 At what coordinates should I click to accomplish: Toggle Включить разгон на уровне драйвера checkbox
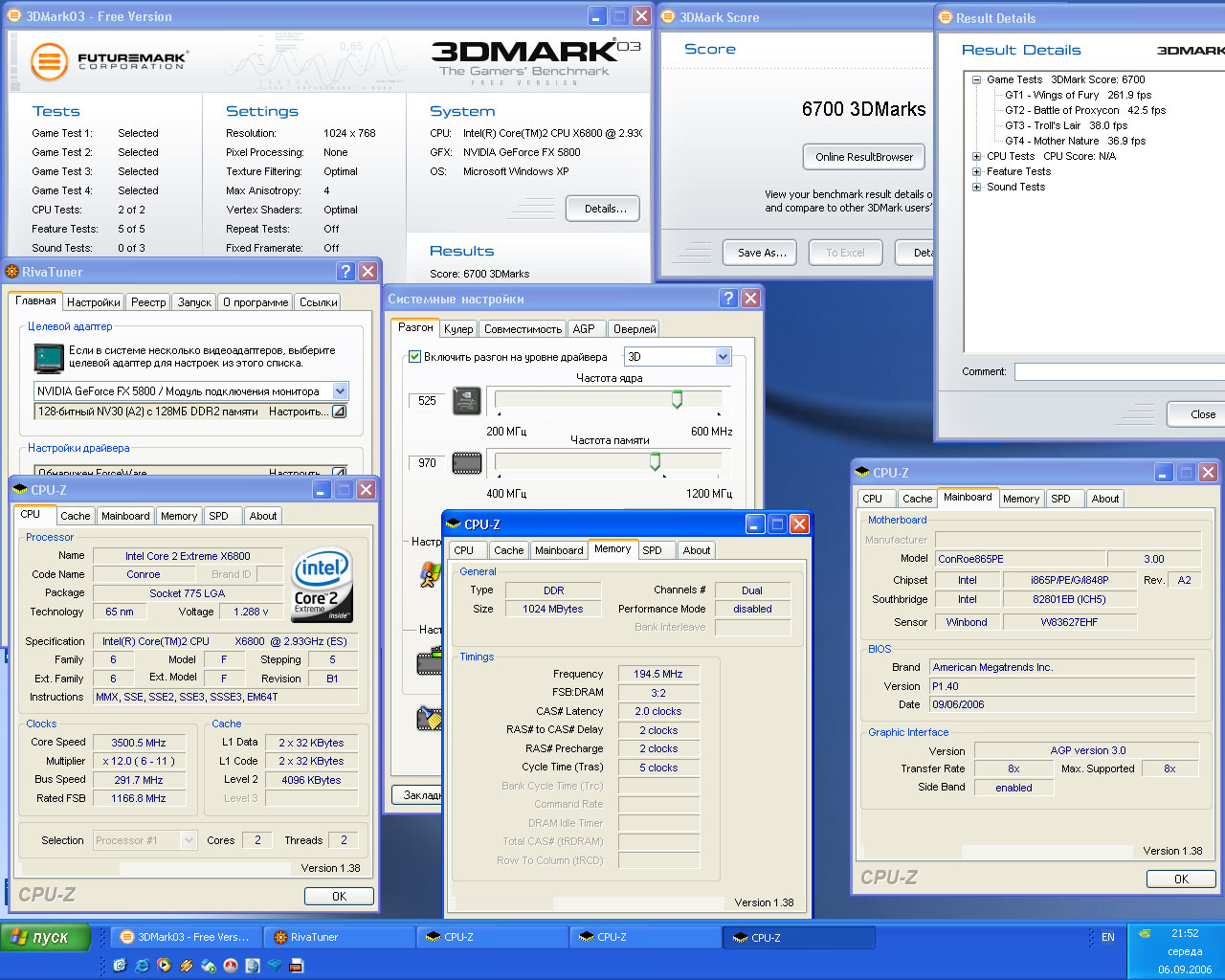click(x=415, y=357)
